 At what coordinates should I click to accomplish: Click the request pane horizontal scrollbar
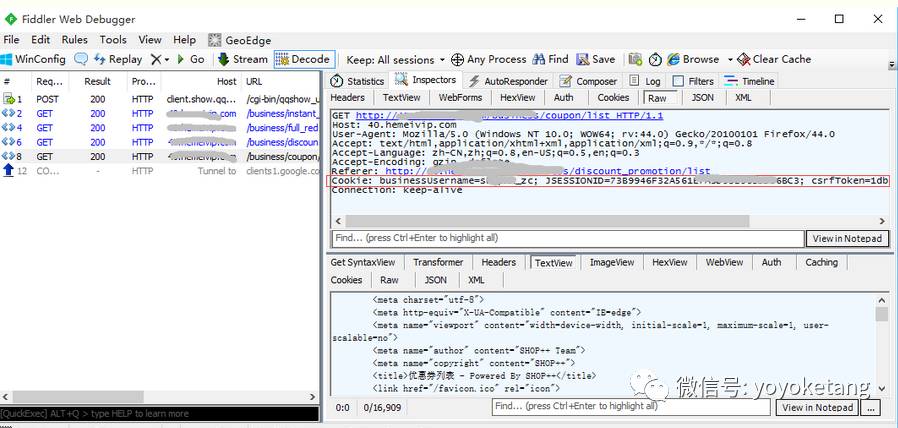coord(547,221)
